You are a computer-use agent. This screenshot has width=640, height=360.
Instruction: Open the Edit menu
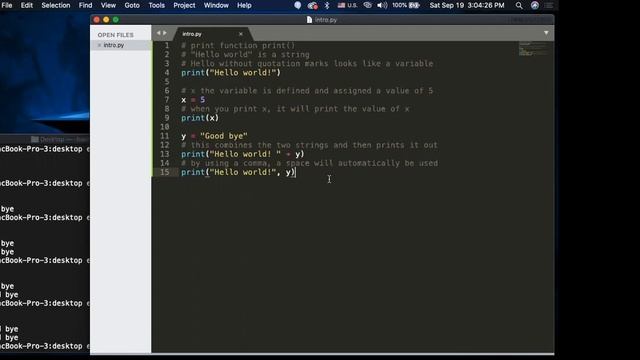click(x=27, y=5)
